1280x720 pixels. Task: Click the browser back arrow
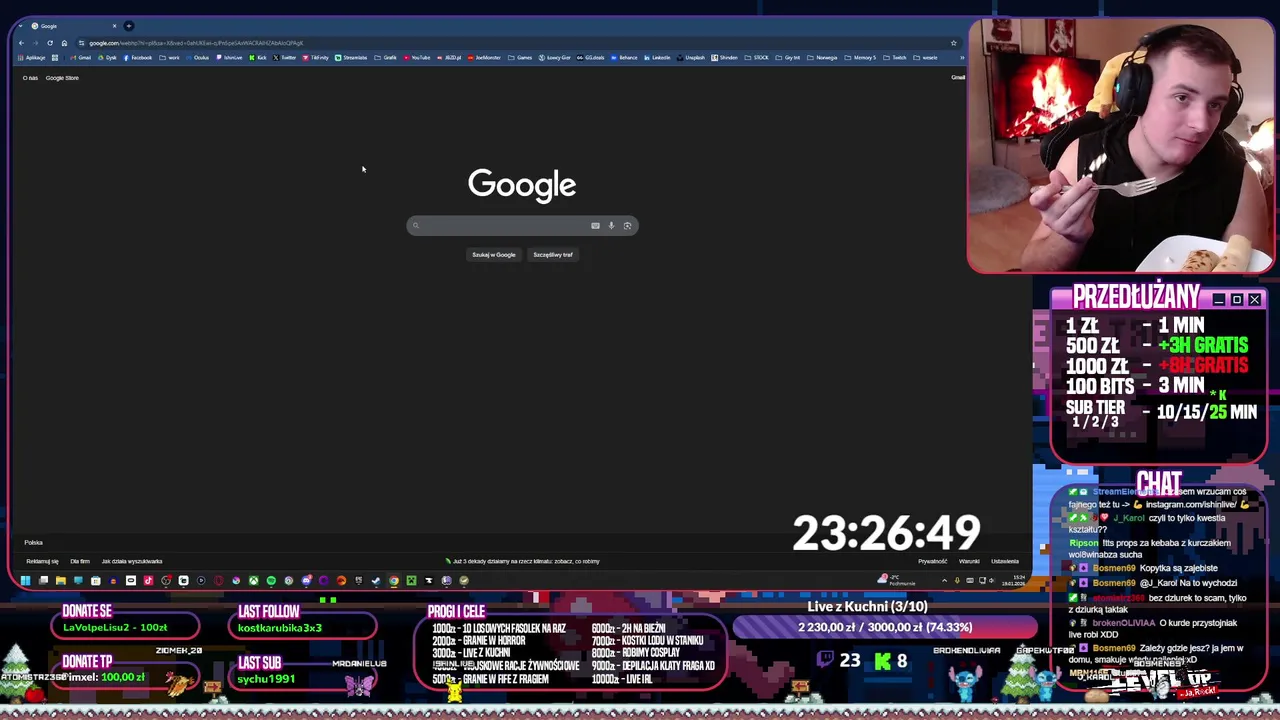[22, 43]
